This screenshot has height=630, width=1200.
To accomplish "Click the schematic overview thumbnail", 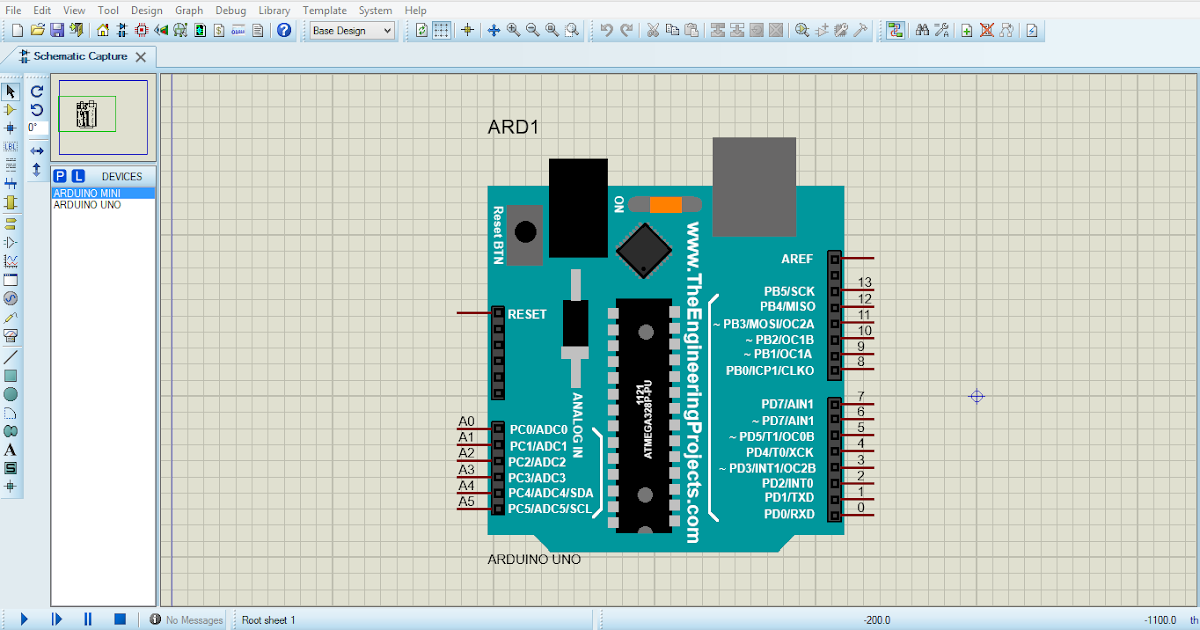I will [x=103, y=118].
